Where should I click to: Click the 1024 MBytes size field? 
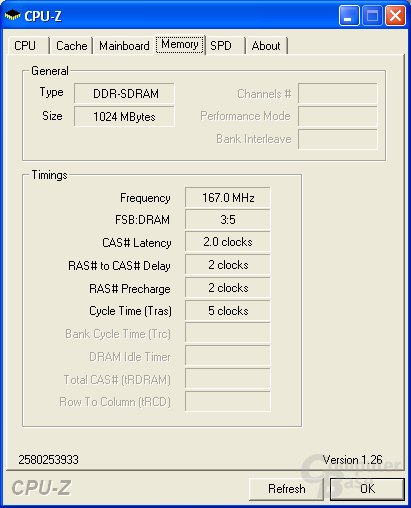pos(124,117)
